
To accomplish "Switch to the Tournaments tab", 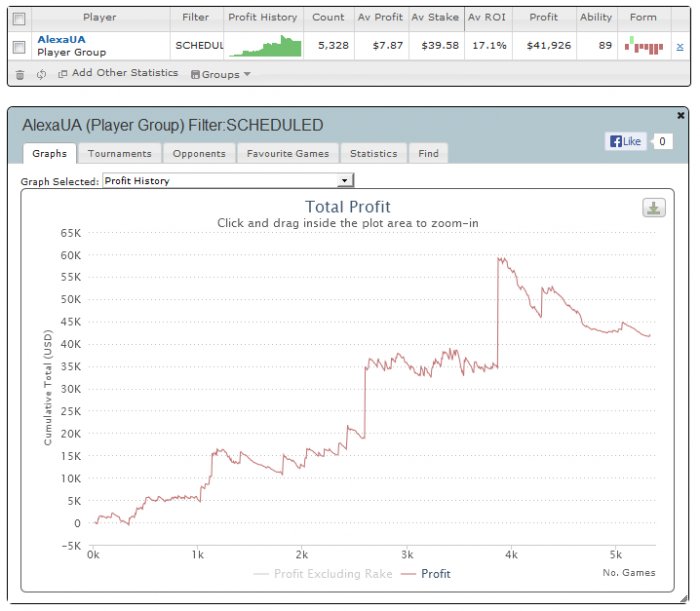I will click(x=120, y=154).
